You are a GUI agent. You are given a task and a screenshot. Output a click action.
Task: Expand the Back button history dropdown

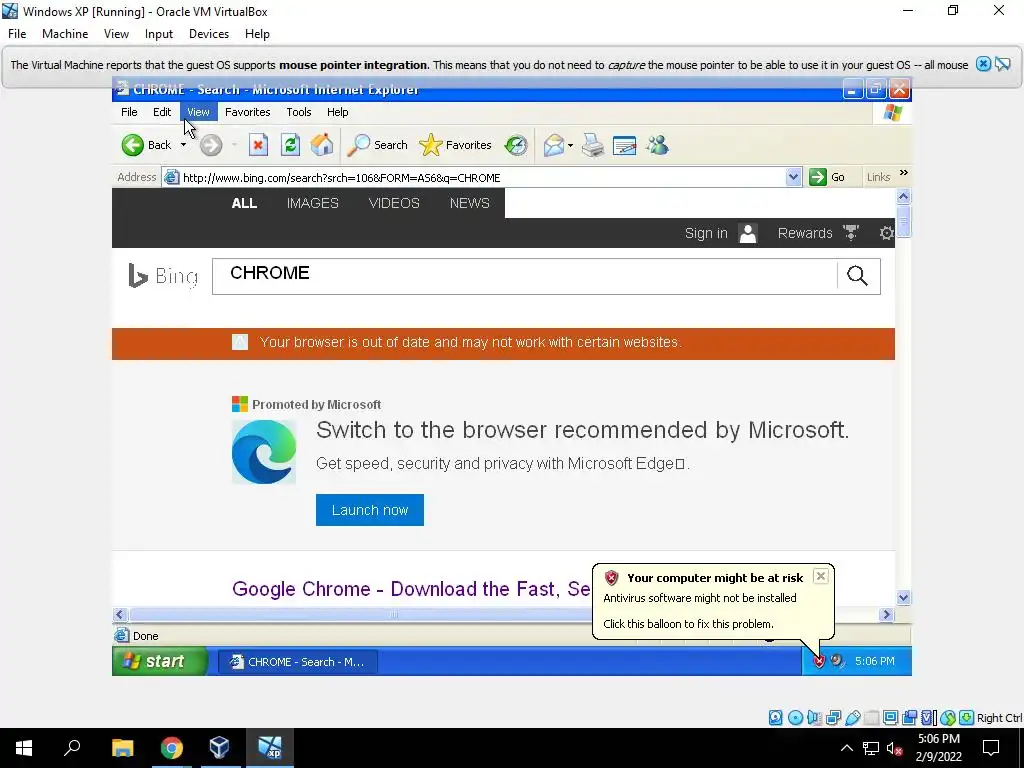184,145
